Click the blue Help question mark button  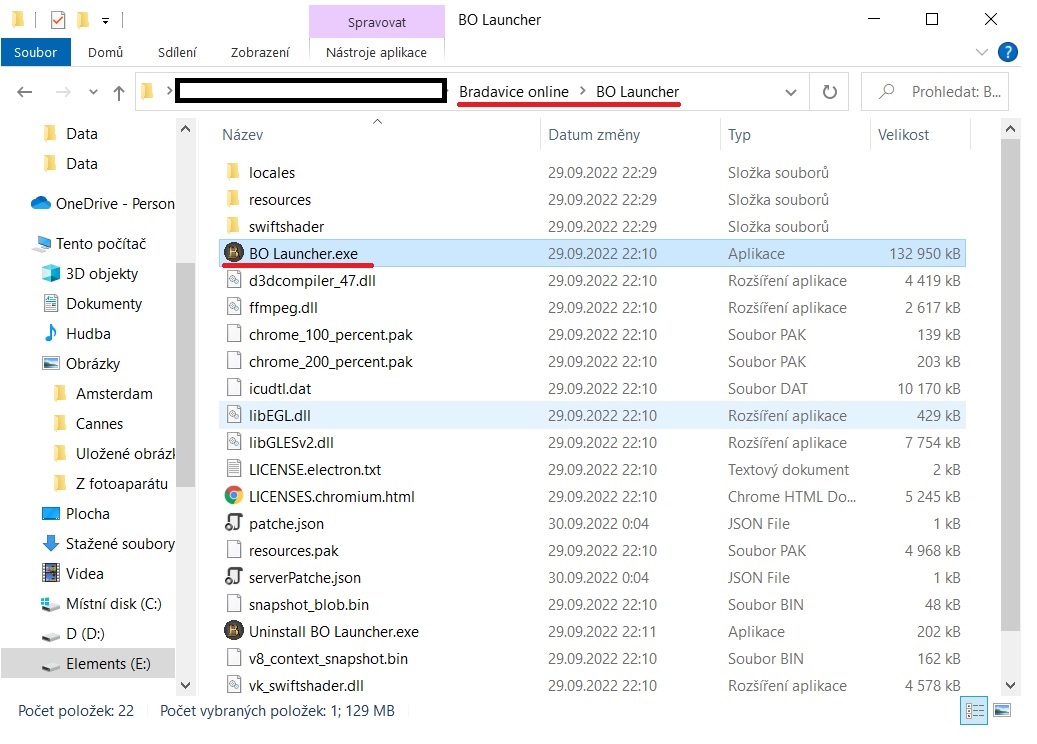1008,52
